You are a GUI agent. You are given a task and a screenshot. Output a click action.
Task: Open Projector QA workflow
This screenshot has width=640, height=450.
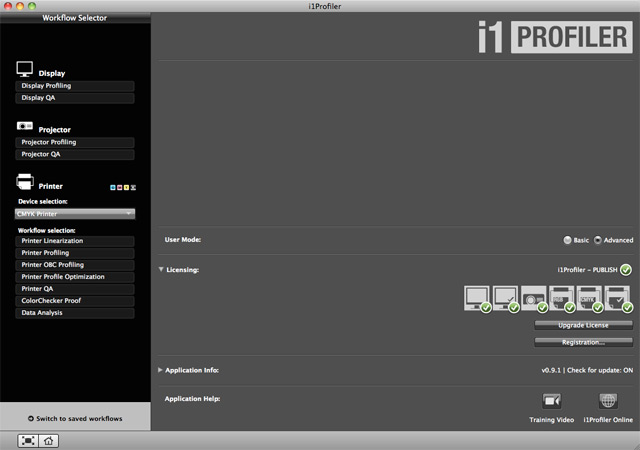(75, 154)
